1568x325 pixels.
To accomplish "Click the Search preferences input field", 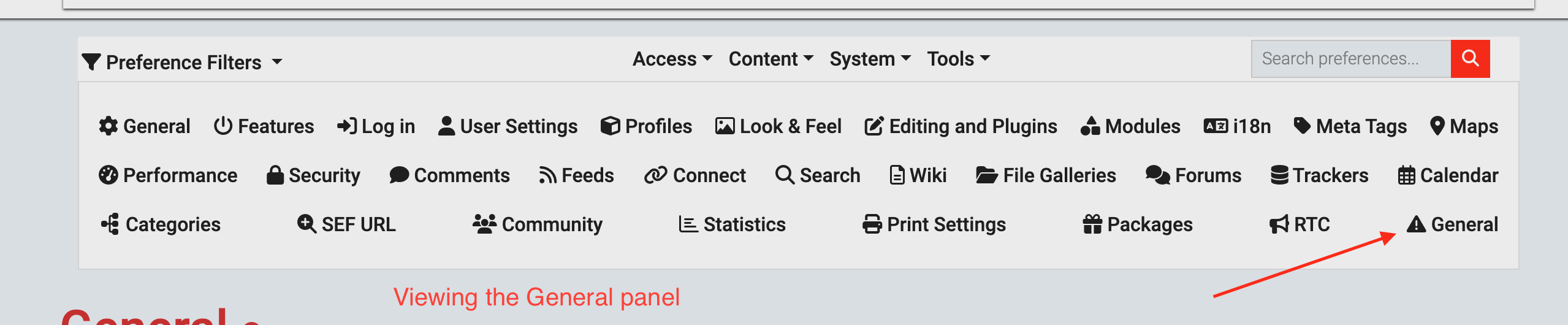I will coord(1351,59).
